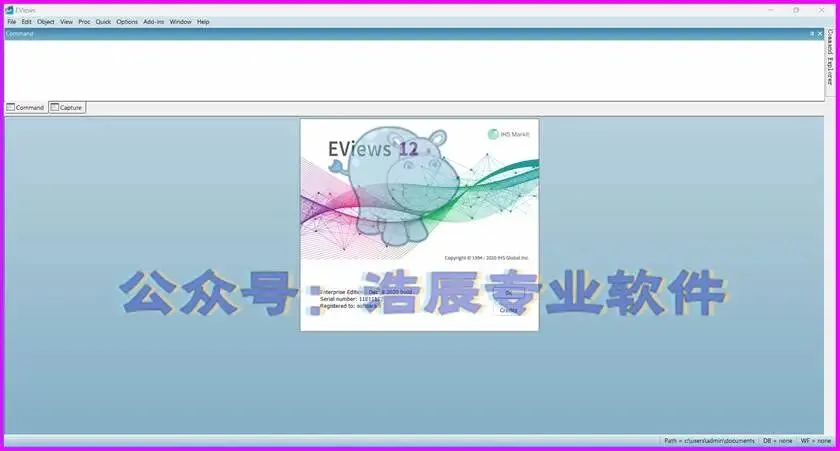Open the File menu
The height and width of the screenshot is (451, 840).
click(x=11, y=22)
